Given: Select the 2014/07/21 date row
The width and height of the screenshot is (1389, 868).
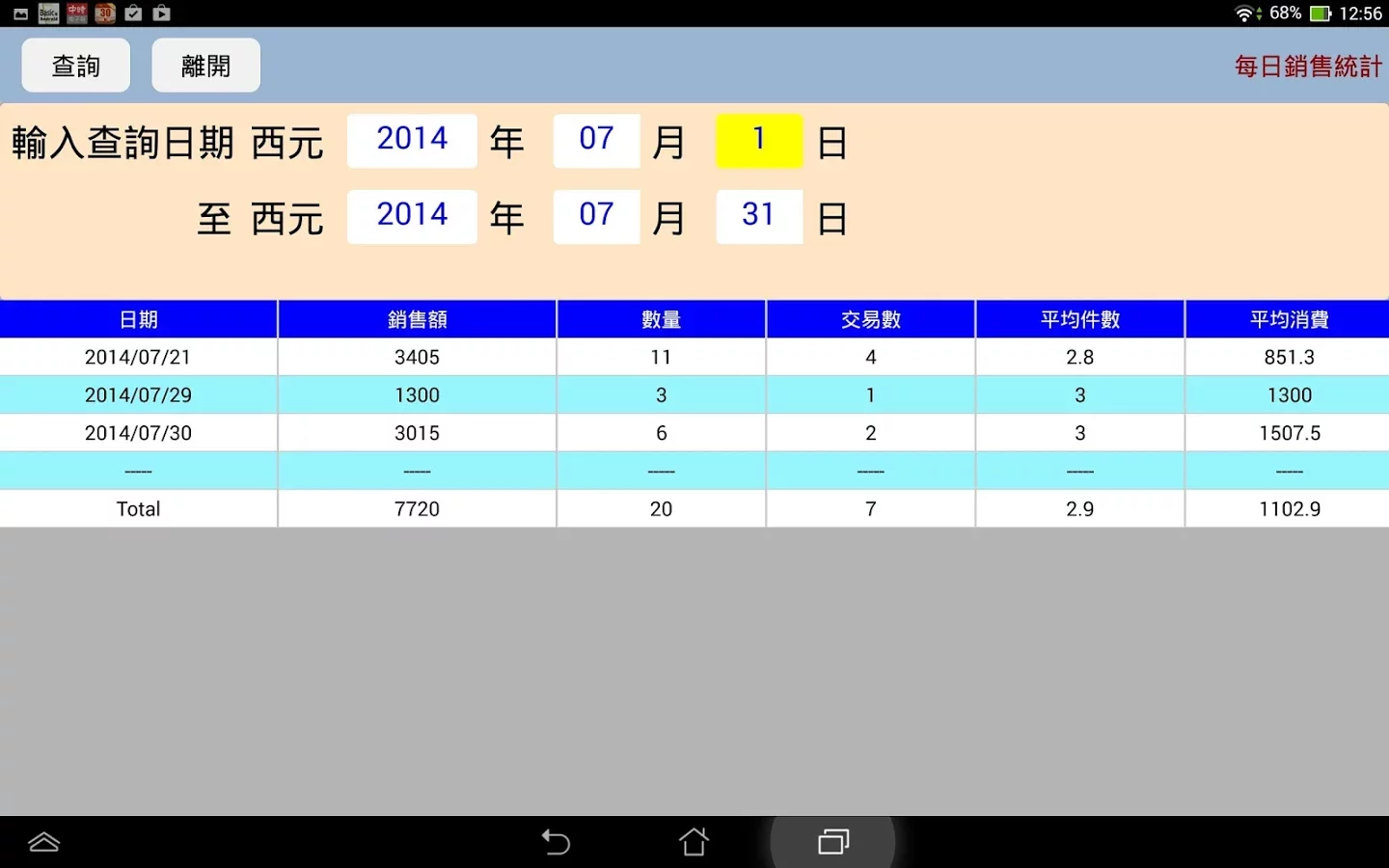Looking at the screenshot, I should (x=694, y=357).
